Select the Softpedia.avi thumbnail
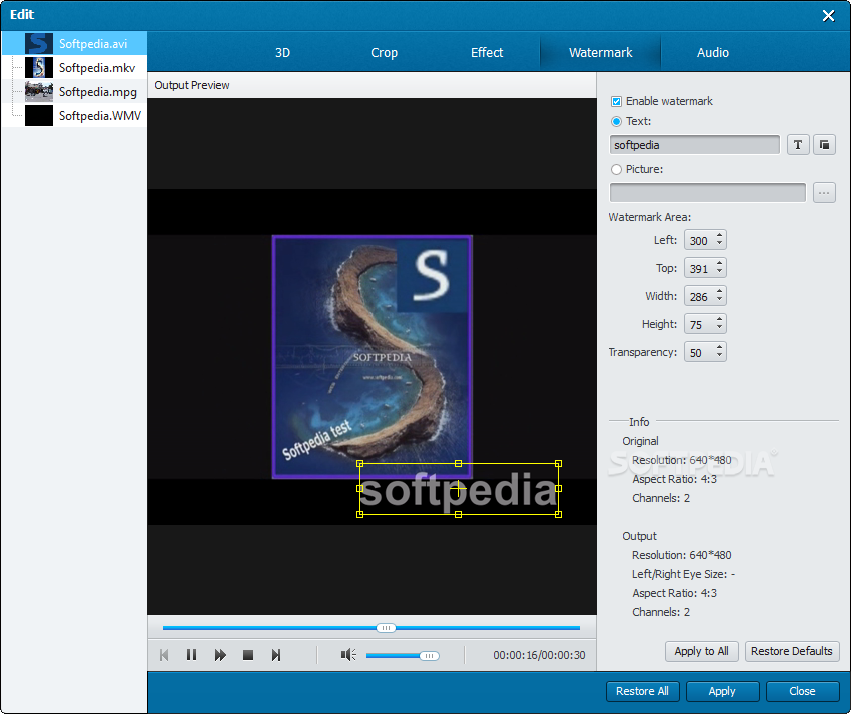This screenshot has height=714, width=851. coord(39,43)
